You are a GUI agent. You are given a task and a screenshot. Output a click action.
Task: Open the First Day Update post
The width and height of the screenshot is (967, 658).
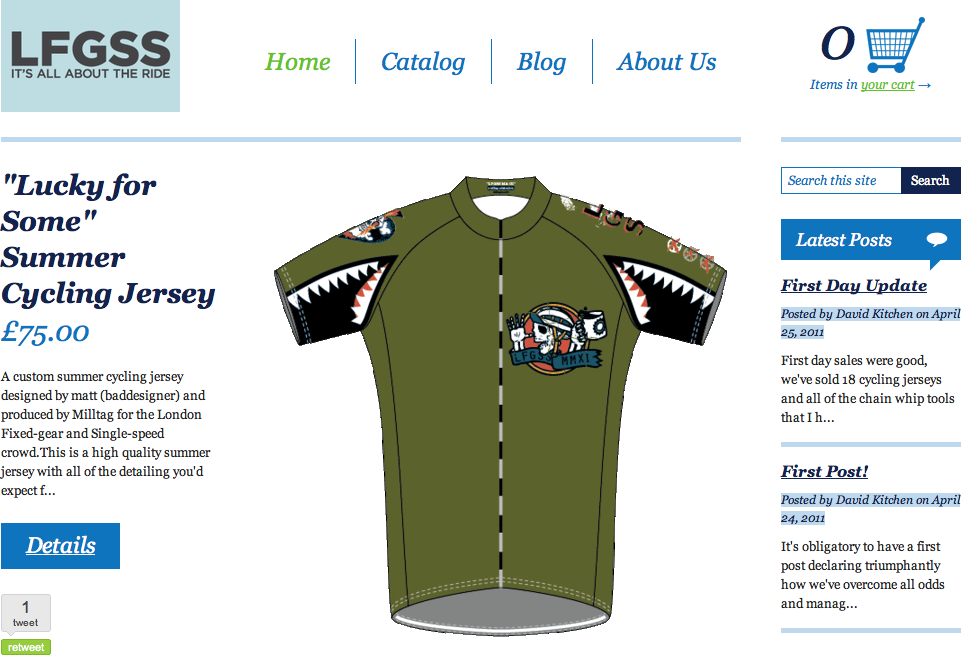[x=854, y=286]
